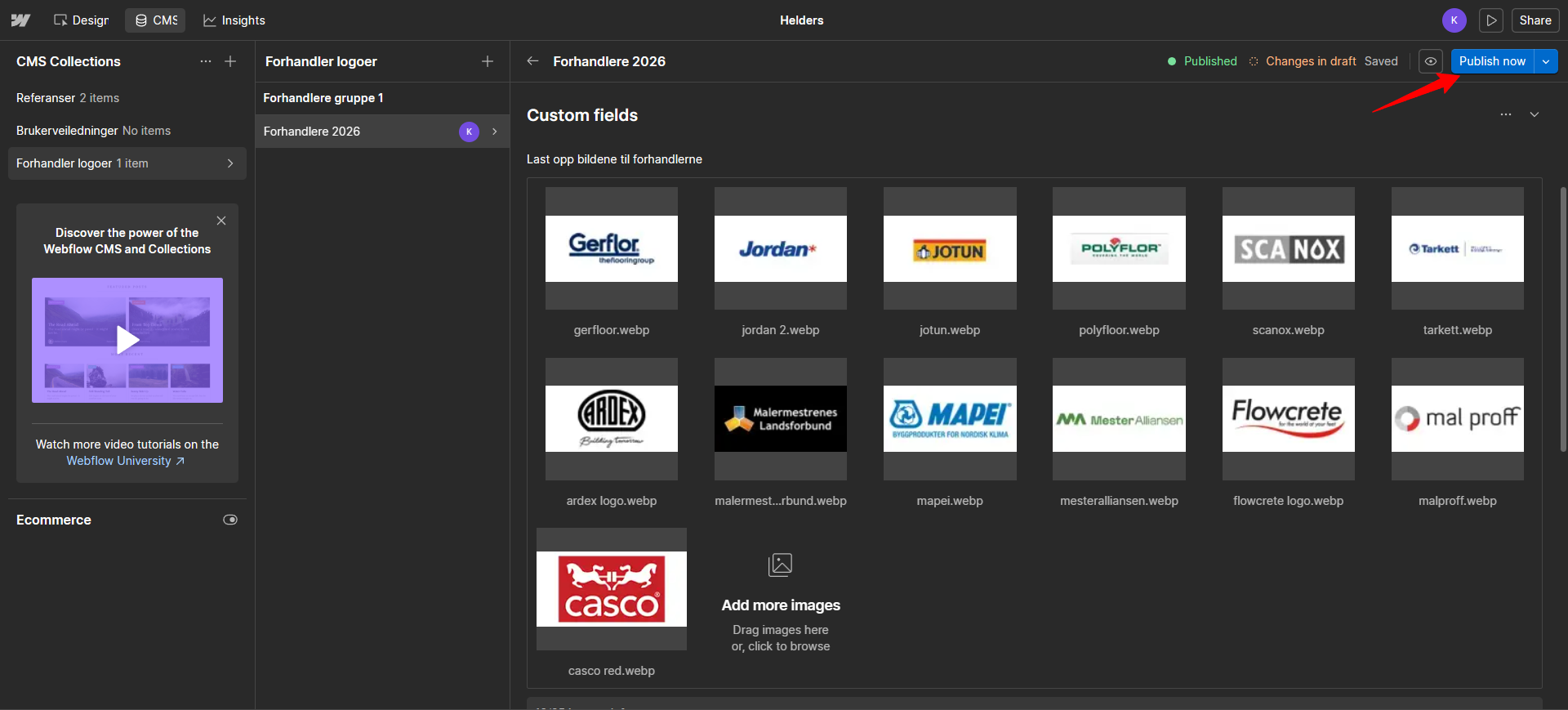This screenshot has width=1568, height=710.
Task: Click the 'or, click to browse' upload text
Action: tap(781, 646)
